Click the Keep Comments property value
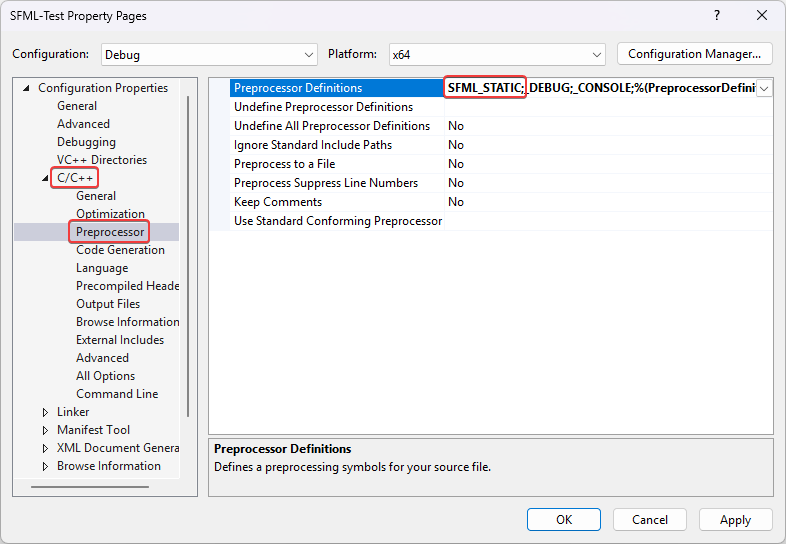Viewport: 786px width, 544px height. coord(456,202)
